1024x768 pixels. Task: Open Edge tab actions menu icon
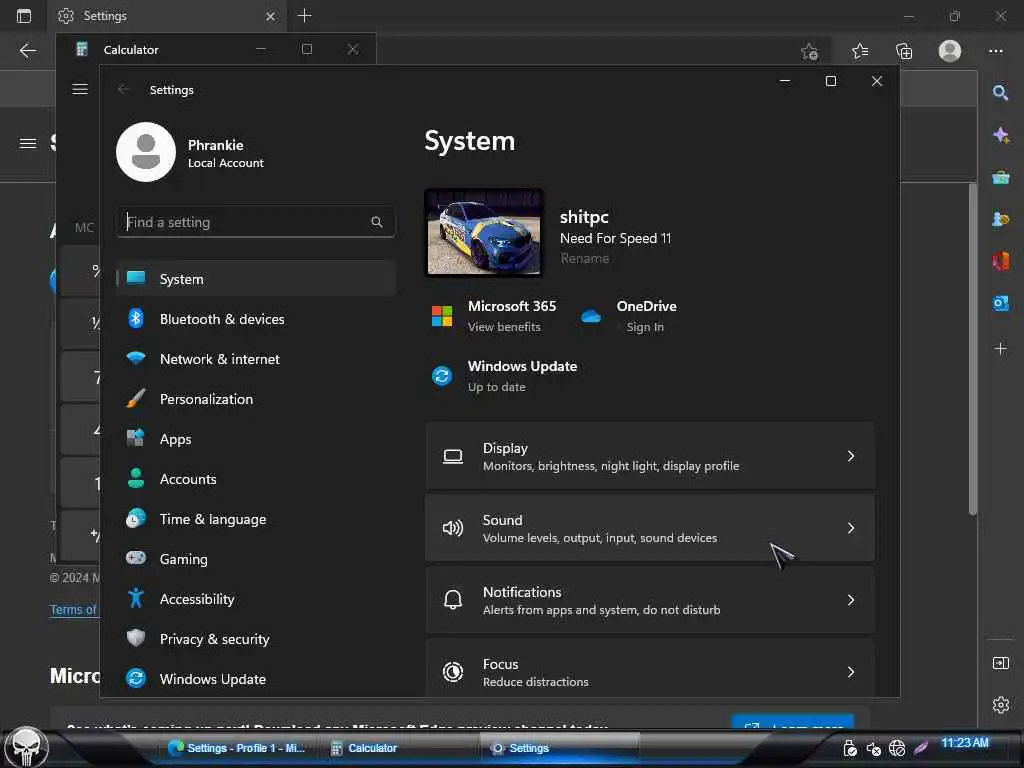(x=24, y=16)
